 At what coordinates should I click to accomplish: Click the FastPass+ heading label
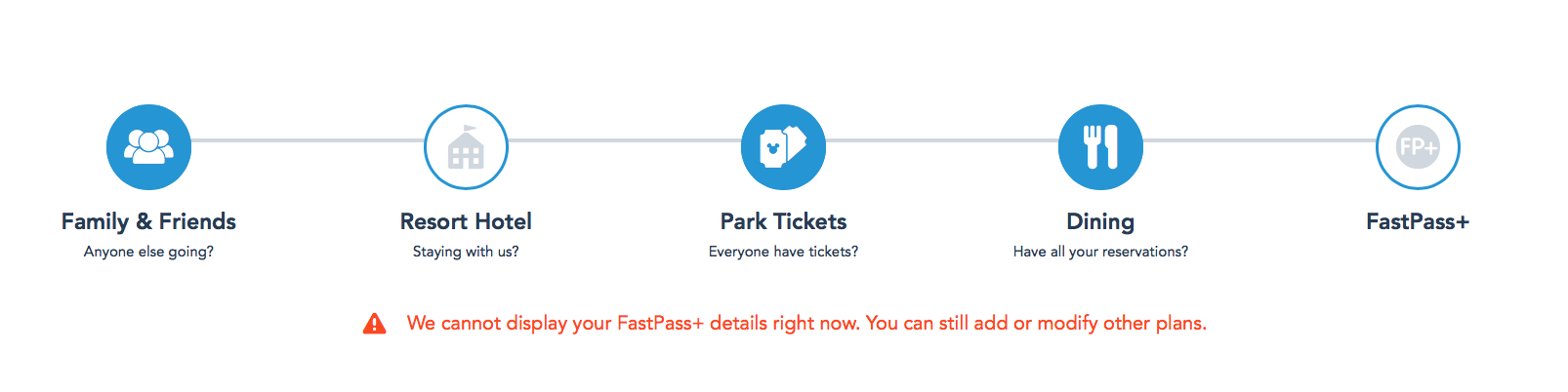(1418, 221)
